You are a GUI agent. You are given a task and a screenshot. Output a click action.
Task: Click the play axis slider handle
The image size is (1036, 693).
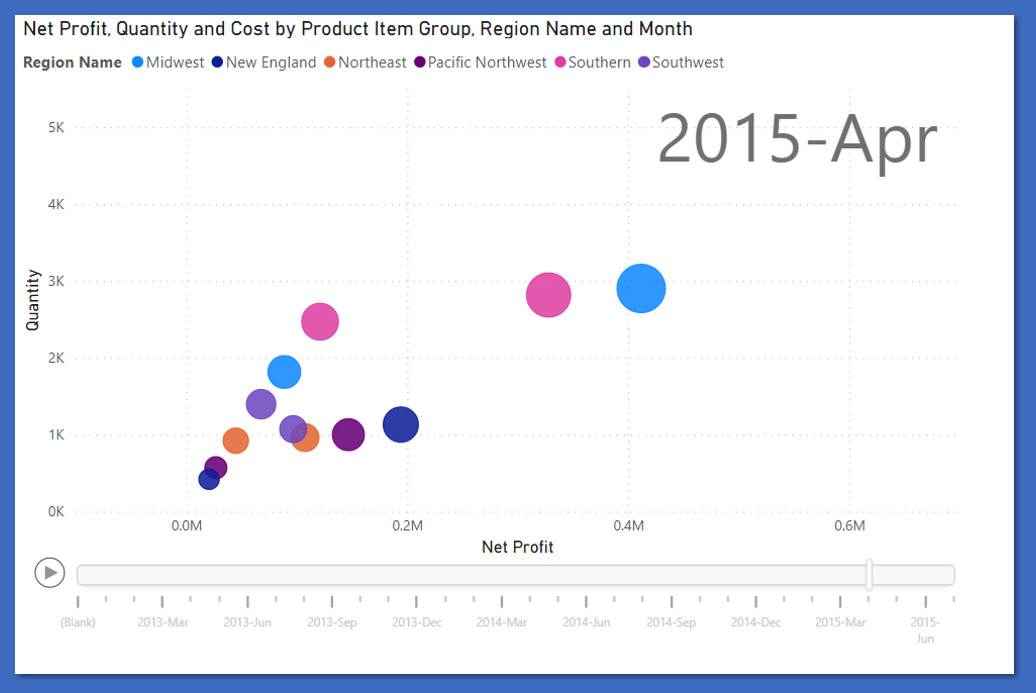(x=869, y=574)
